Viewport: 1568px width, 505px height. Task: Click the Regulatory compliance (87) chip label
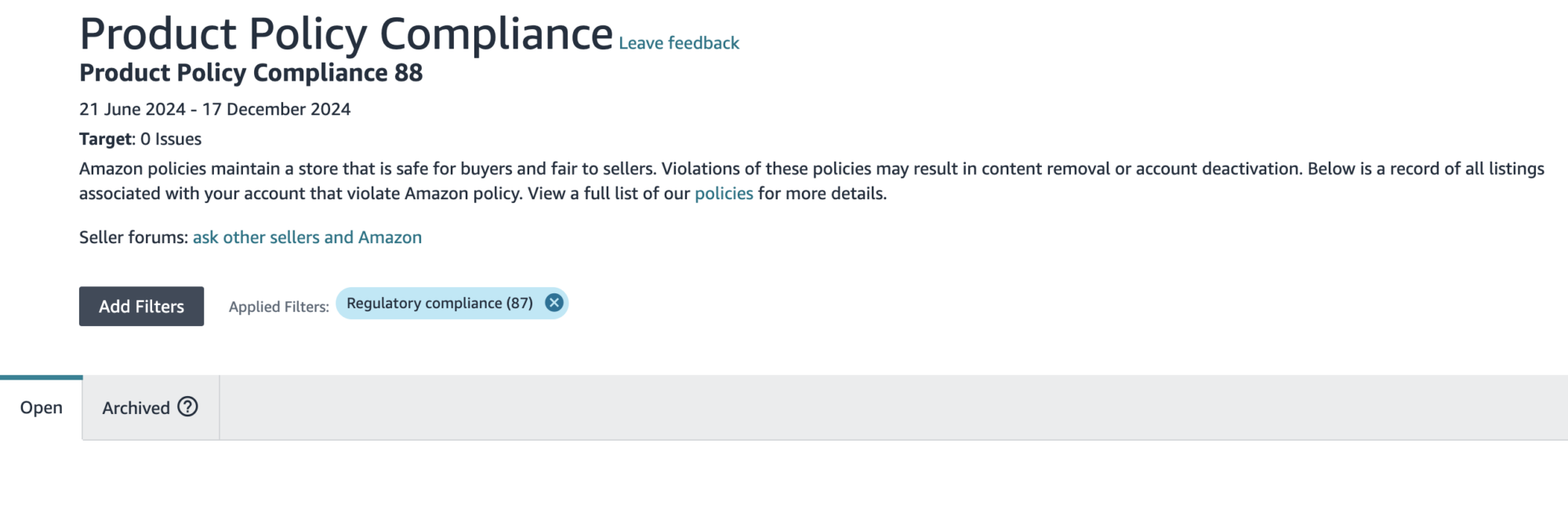click(x=439, y=303)
